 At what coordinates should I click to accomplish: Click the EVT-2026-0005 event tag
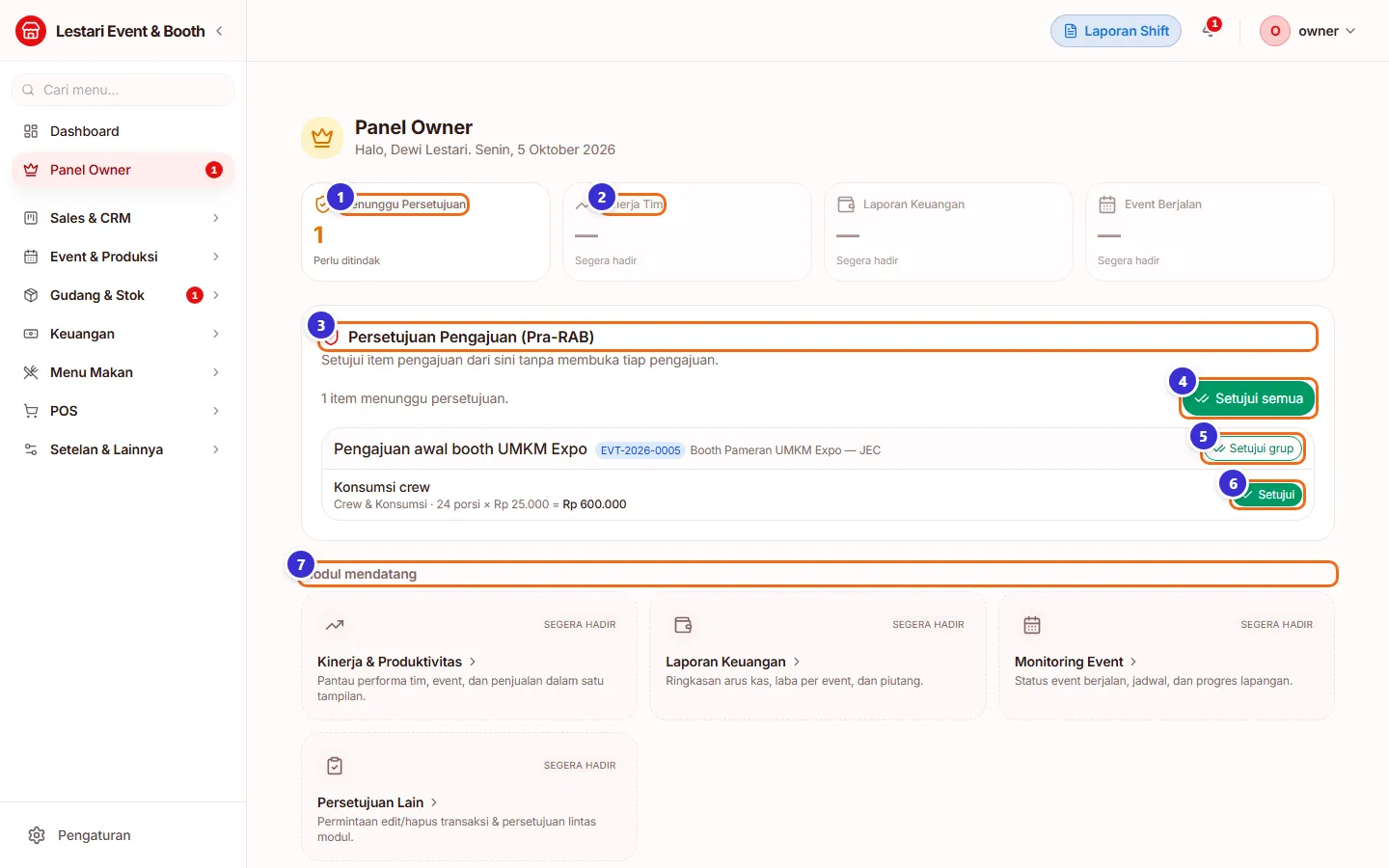[x=640, y=450]
